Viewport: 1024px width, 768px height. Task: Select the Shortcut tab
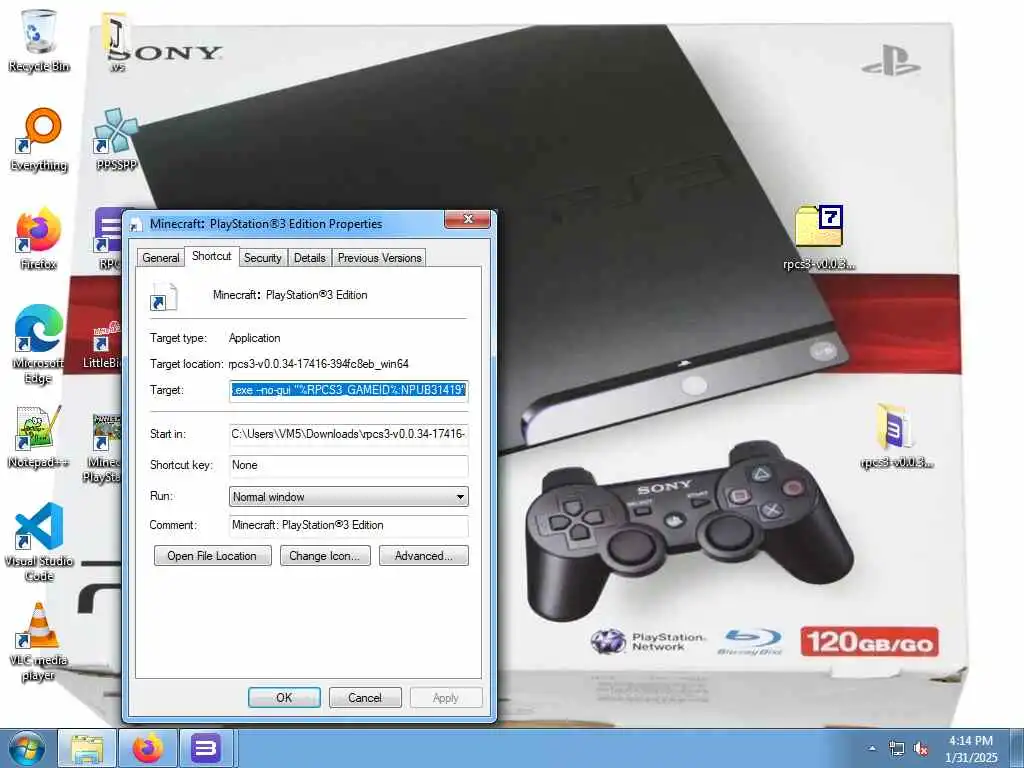tap(212, 256)
